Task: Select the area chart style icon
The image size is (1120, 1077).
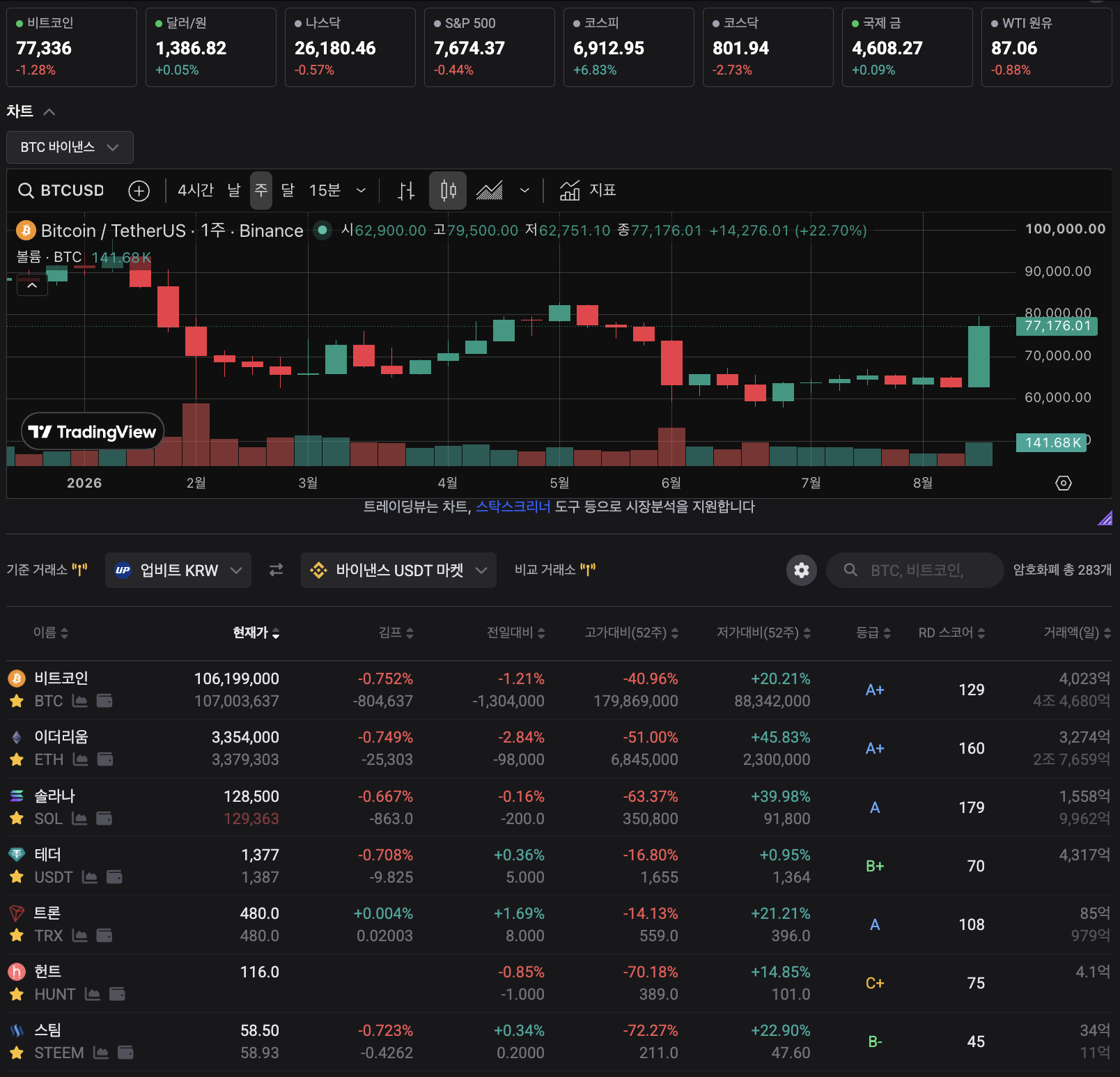Action: (x=490, y=190)
